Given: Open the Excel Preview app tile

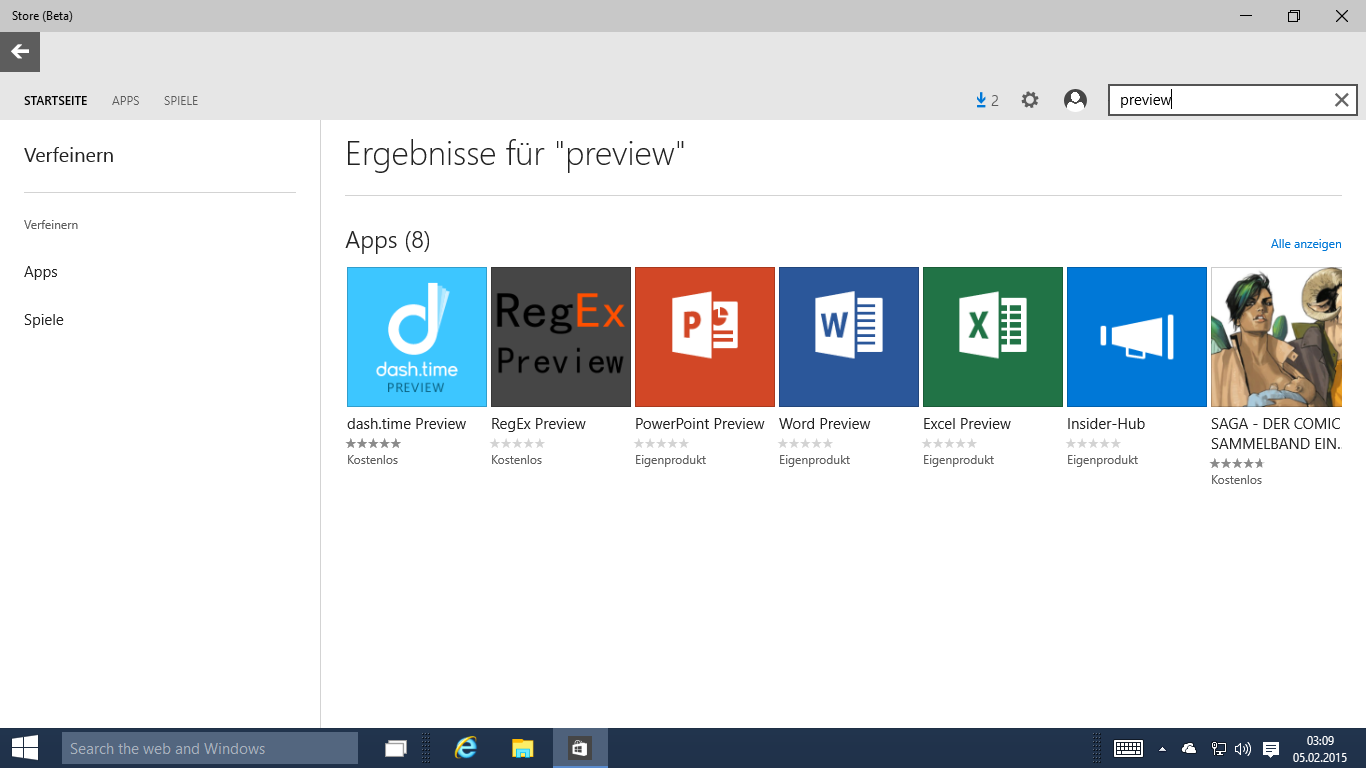Looking at the screenshot, I should point(993,337).
